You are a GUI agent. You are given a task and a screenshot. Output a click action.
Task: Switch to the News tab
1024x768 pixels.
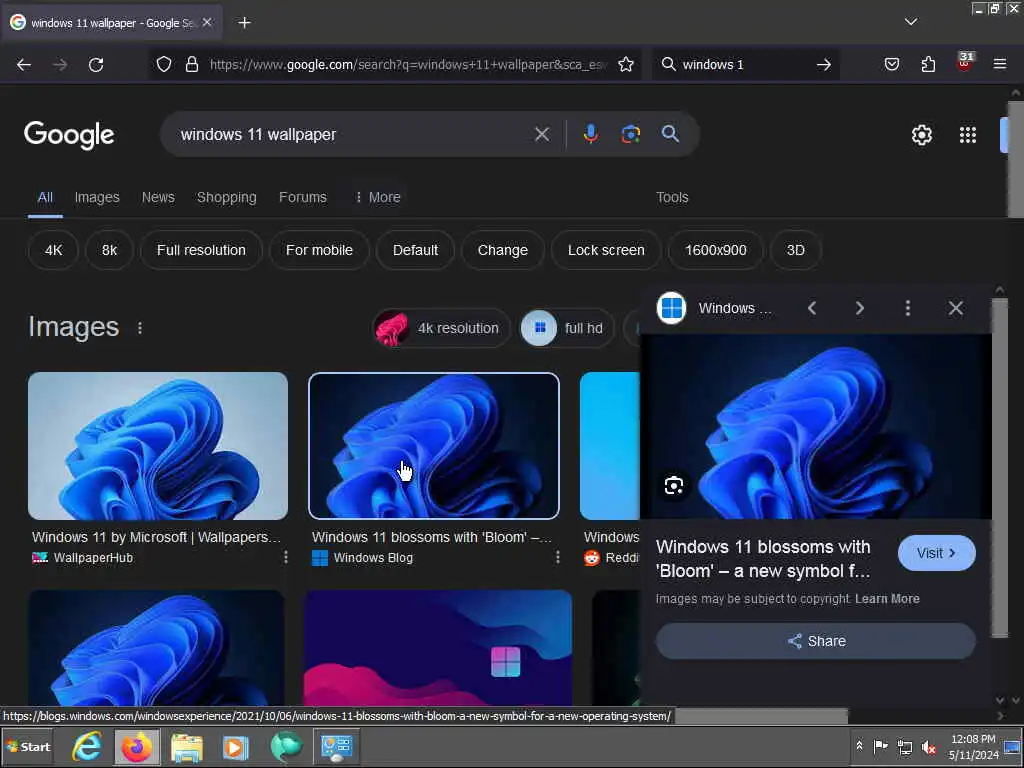(158, 197)
